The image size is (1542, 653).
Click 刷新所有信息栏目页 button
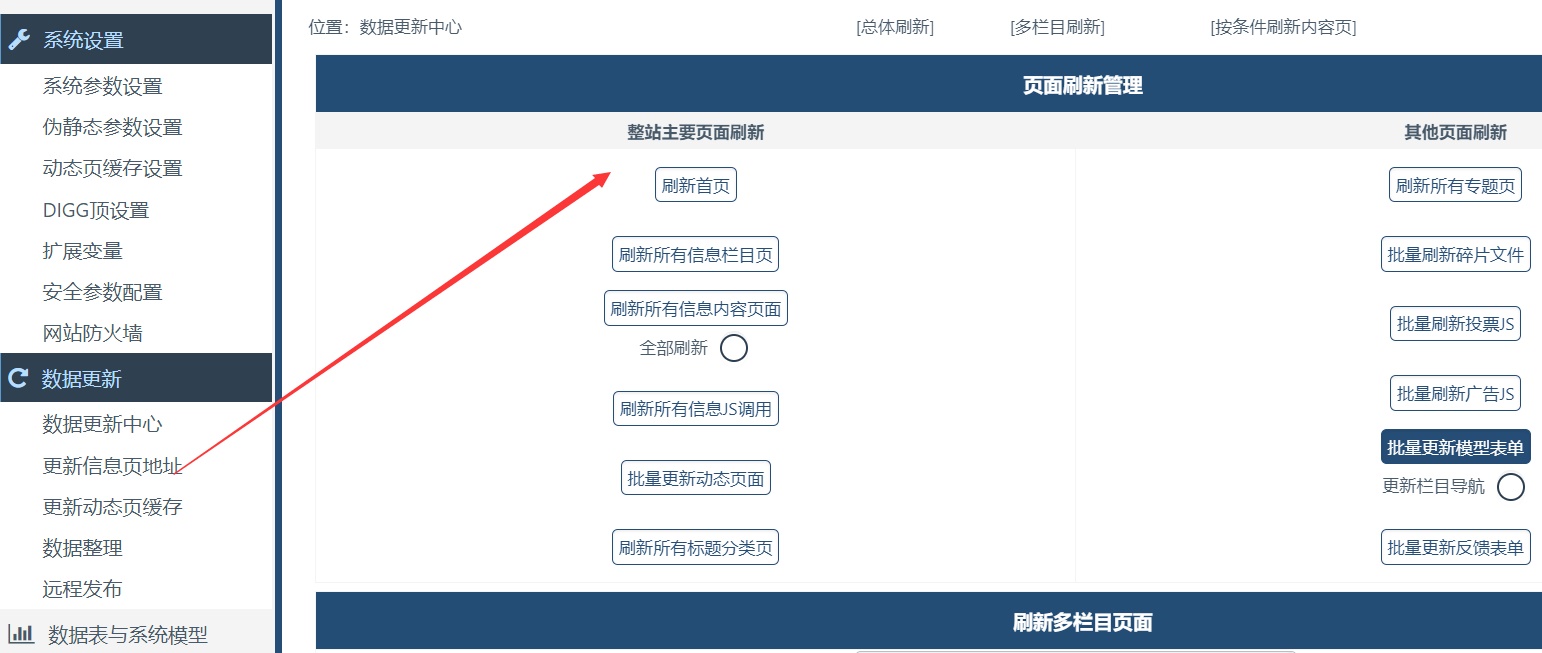point(695,254)
